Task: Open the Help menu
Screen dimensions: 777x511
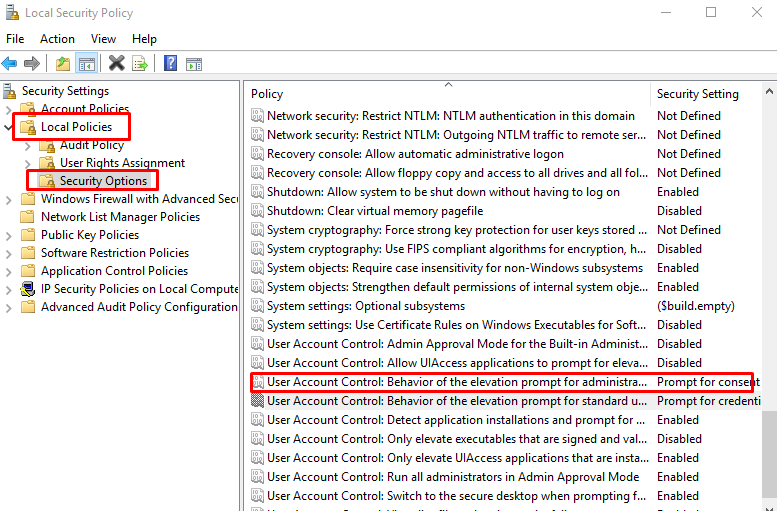Action: click(x=144, y=39)
